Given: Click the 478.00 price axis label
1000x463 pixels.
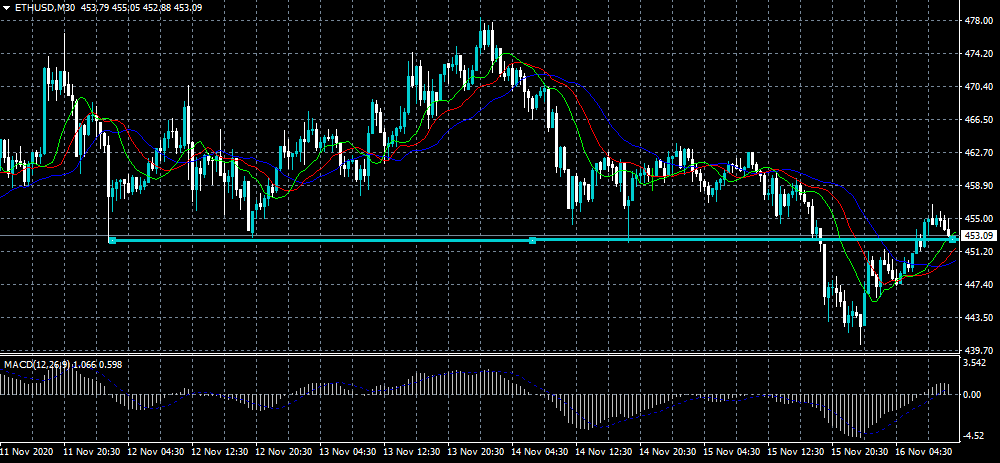Looking at the screenshot, I should 979,20.
